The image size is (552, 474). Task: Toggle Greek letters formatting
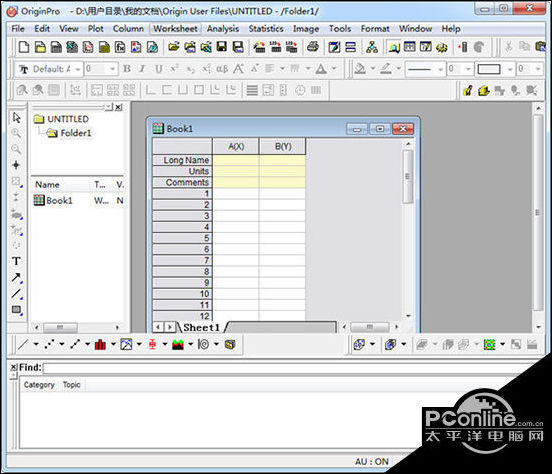tap(222, 69)
